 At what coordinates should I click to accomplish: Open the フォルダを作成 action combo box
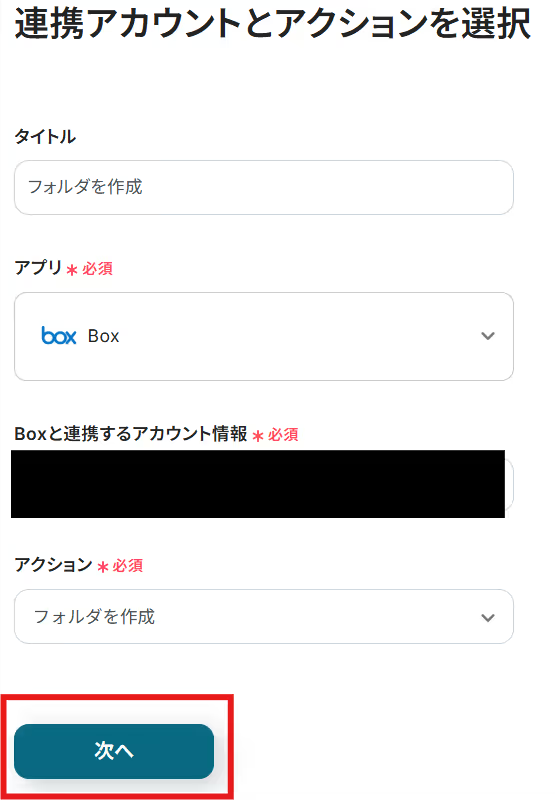click(264, 616)
